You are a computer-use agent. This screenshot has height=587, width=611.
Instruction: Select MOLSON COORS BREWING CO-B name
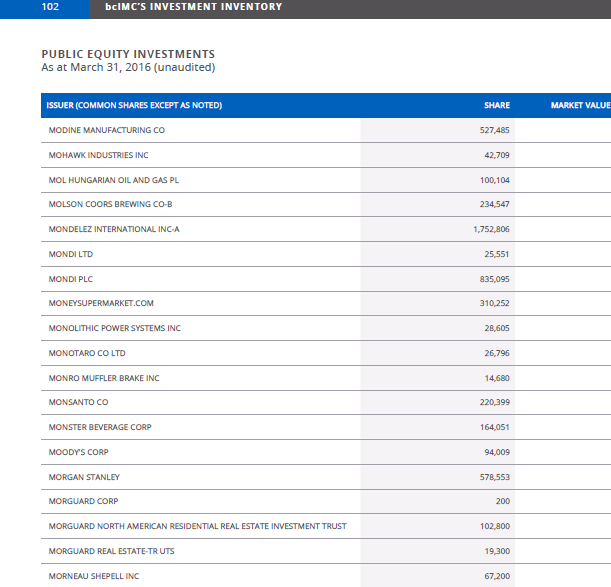110,204
